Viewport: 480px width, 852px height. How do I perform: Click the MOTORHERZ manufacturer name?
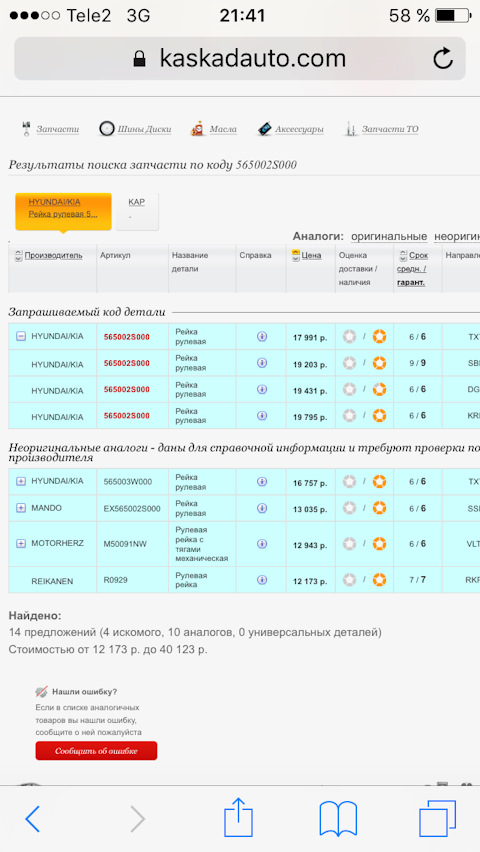(x=58, y=543)
